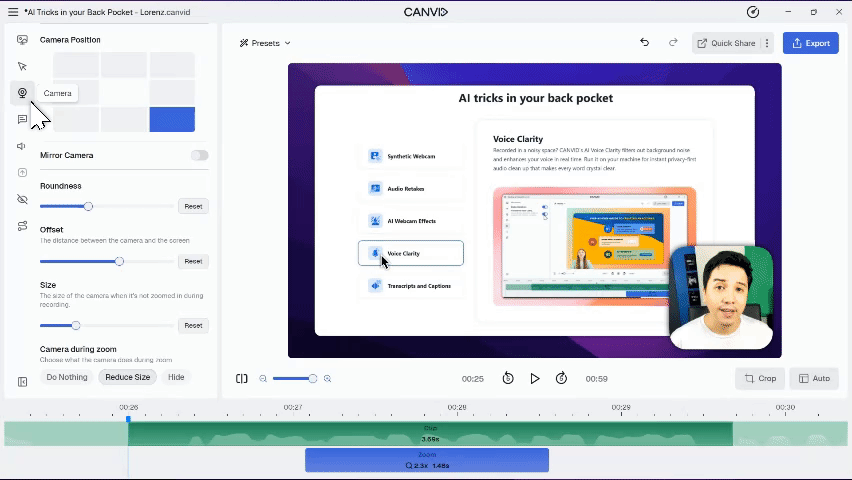Open the audio speaker sidebar icon
This screenshot has height=480, width=852.
point(22,146)
